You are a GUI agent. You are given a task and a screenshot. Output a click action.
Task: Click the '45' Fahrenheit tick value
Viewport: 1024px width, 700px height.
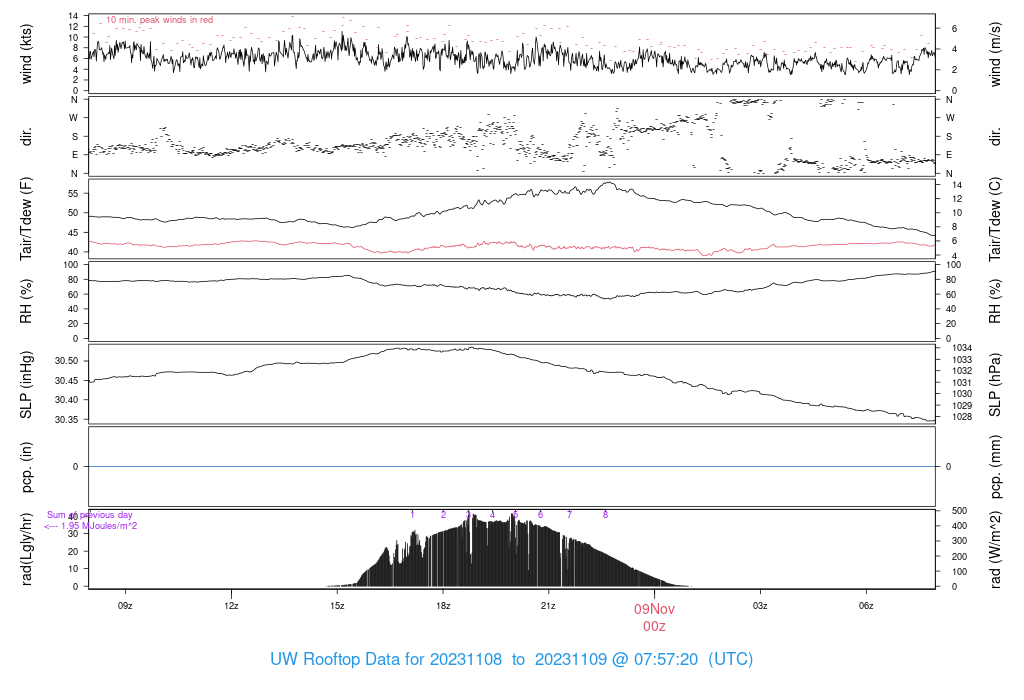(72, 233)
